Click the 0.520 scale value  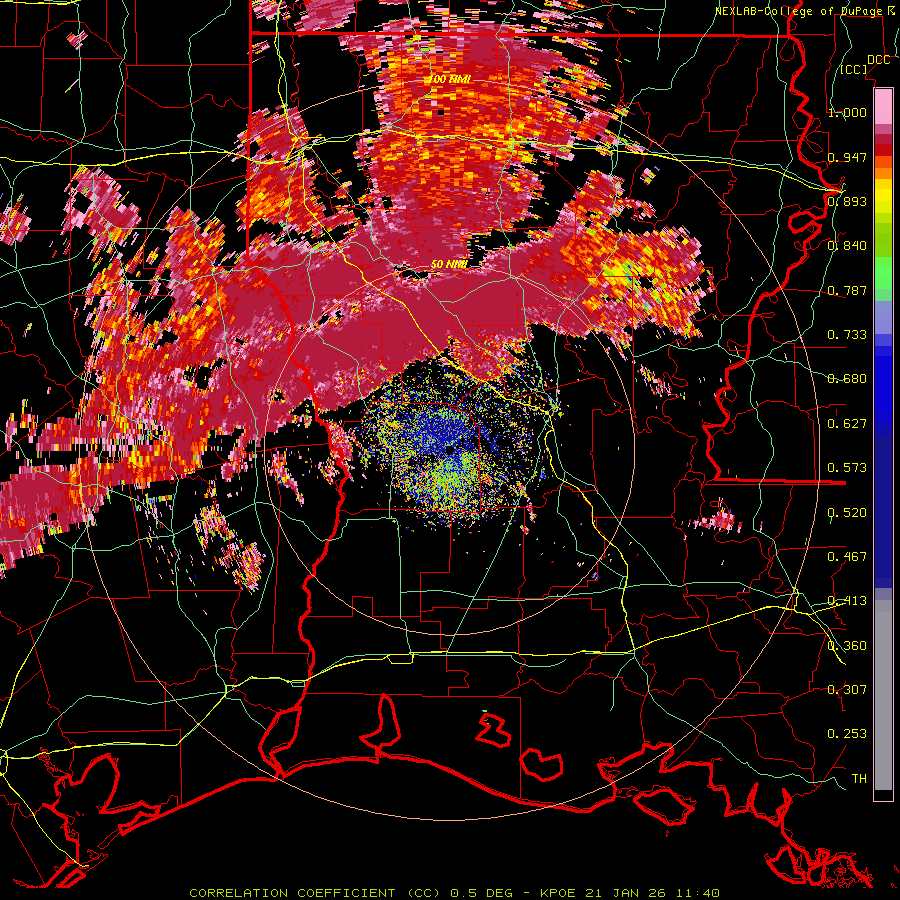tap(847, 513)
